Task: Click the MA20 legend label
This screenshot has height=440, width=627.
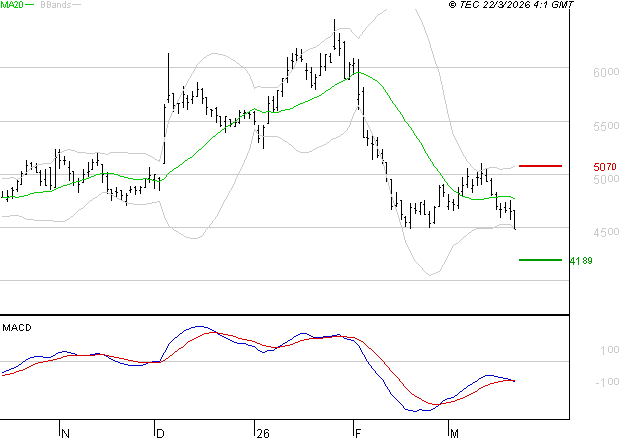Action: 12,5
